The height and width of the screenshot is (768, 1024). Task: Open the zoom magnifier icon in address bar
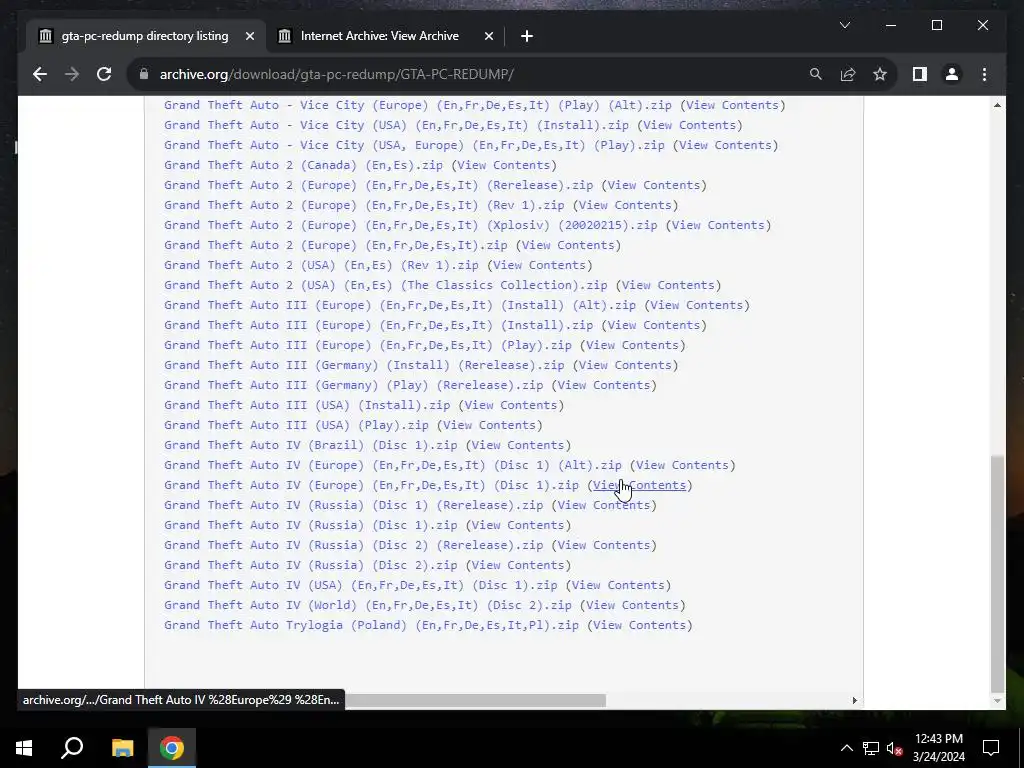(x=816, y=74)
